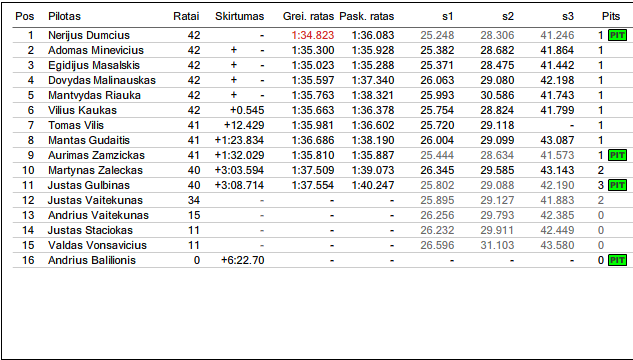Select the Pilotas column header

(x=64, y=16)
